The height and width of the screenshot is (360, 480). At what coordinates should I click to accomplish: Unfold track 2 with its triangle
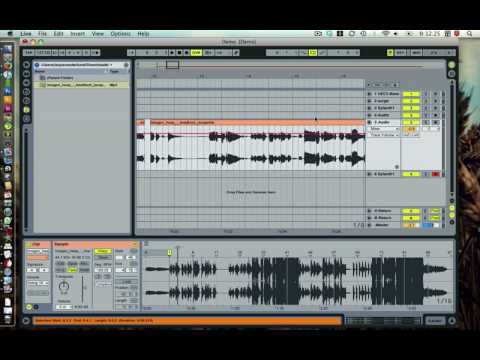click(369, 101)
